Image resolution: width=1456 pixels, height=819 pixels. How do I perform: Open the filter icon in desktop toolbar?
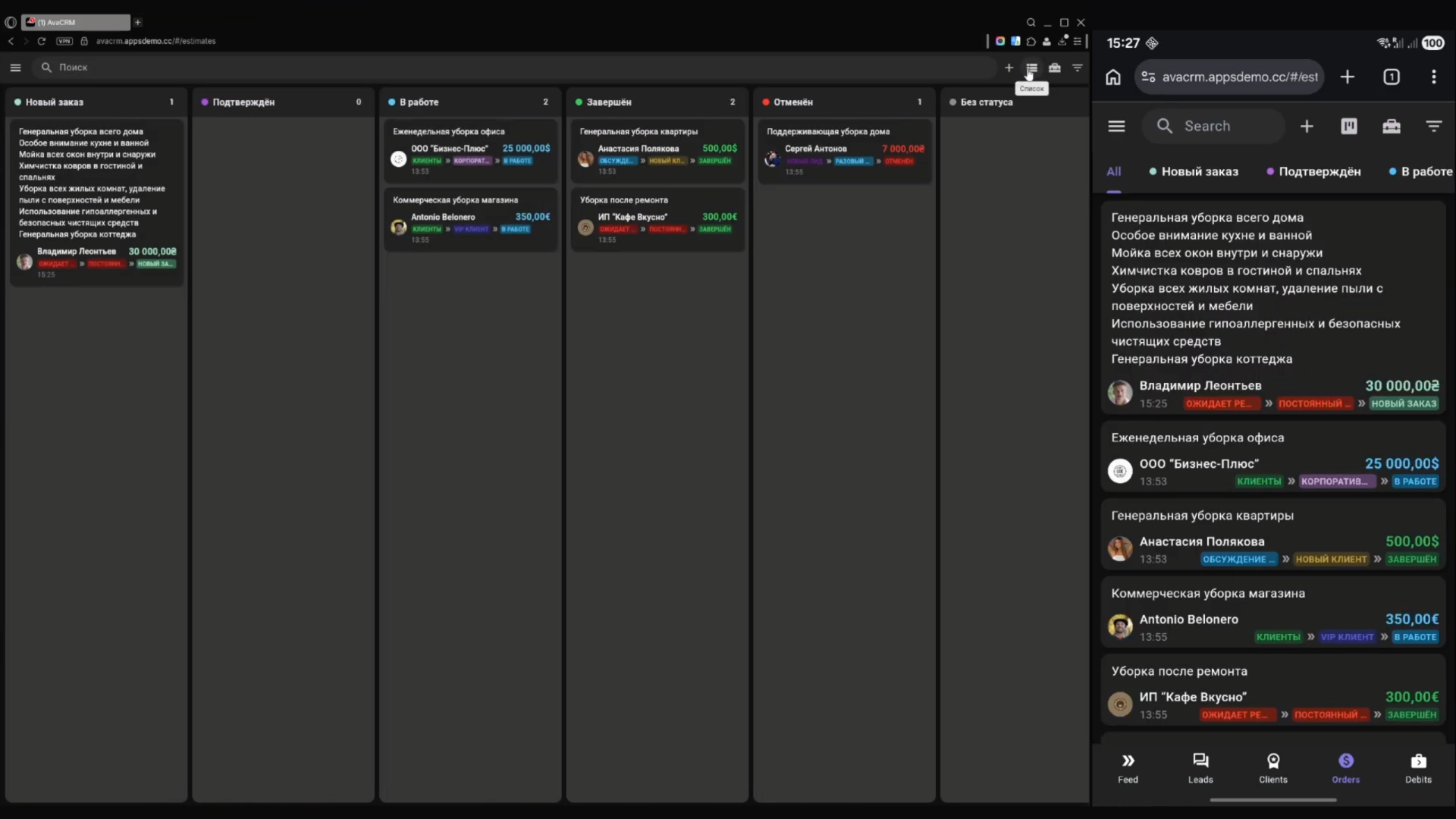tap(1077, 67)
